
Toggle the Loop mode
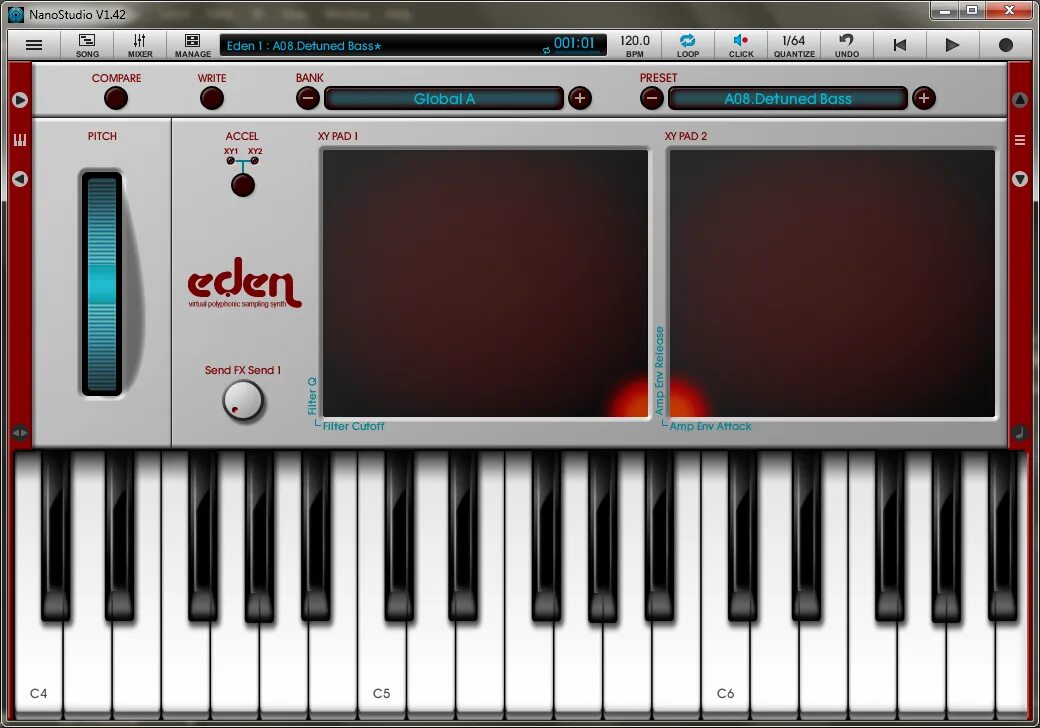pyautogui.click(x=688, y=45)
